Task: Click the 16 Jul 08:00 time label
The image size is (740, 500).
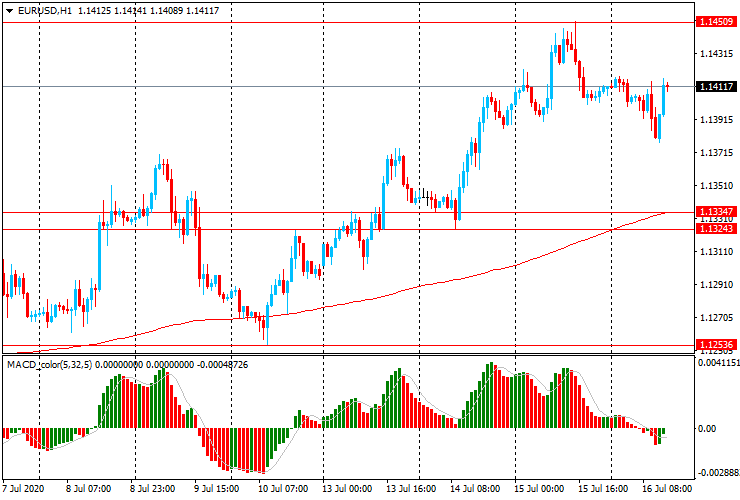Action: pos(667,488)
